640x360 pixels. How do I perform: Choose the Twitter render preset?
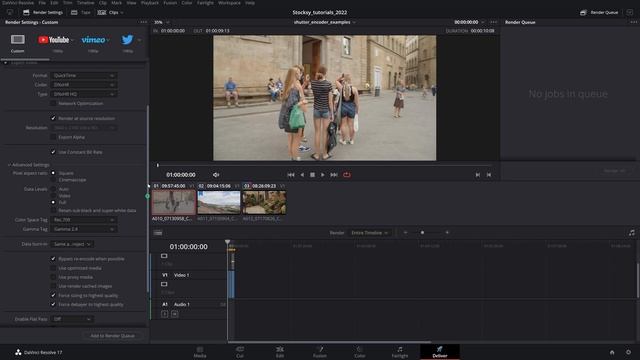(x=127, y=40)
